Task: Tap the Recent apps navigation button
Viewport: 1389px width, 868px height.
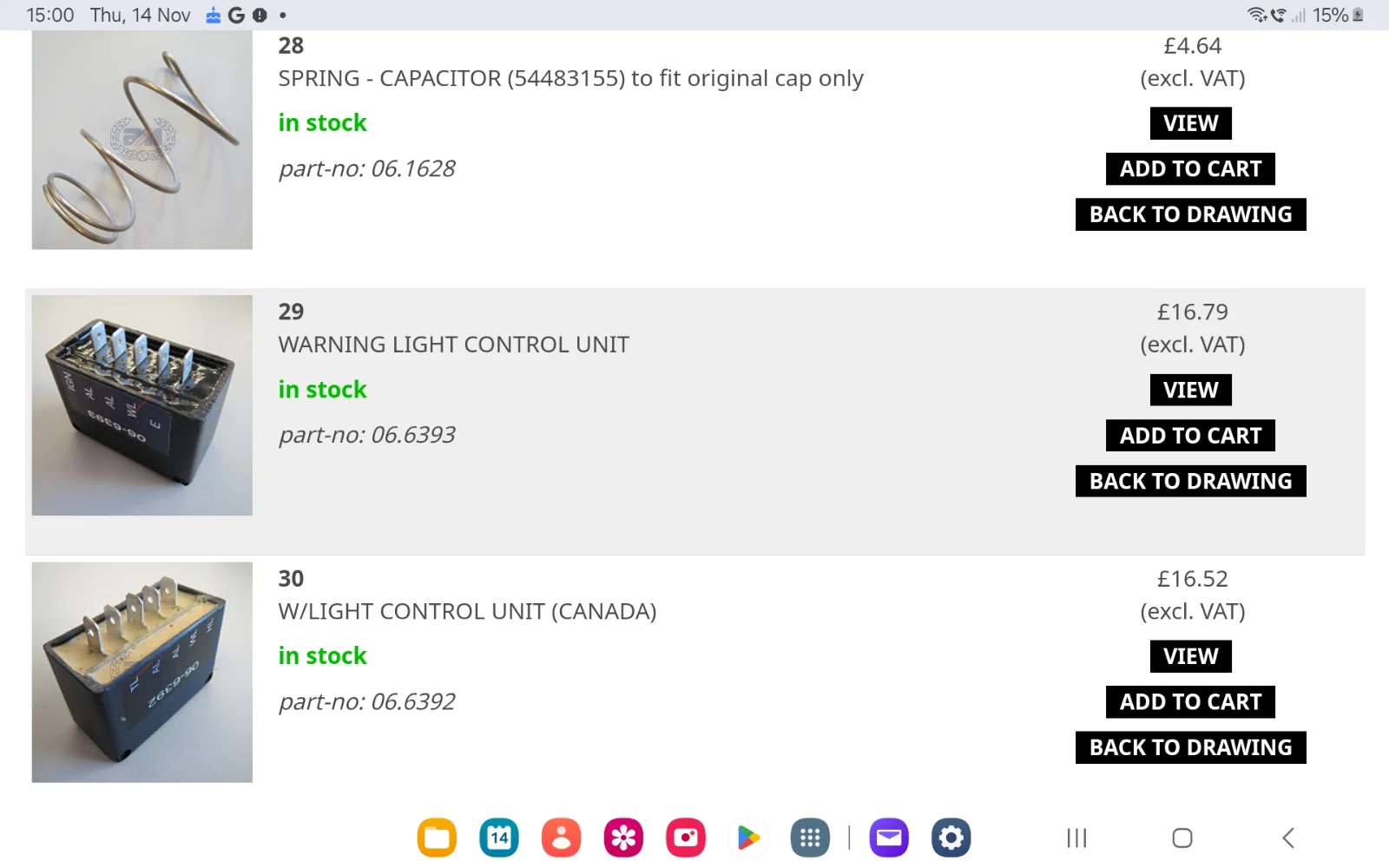Action: pos(1076,838)
